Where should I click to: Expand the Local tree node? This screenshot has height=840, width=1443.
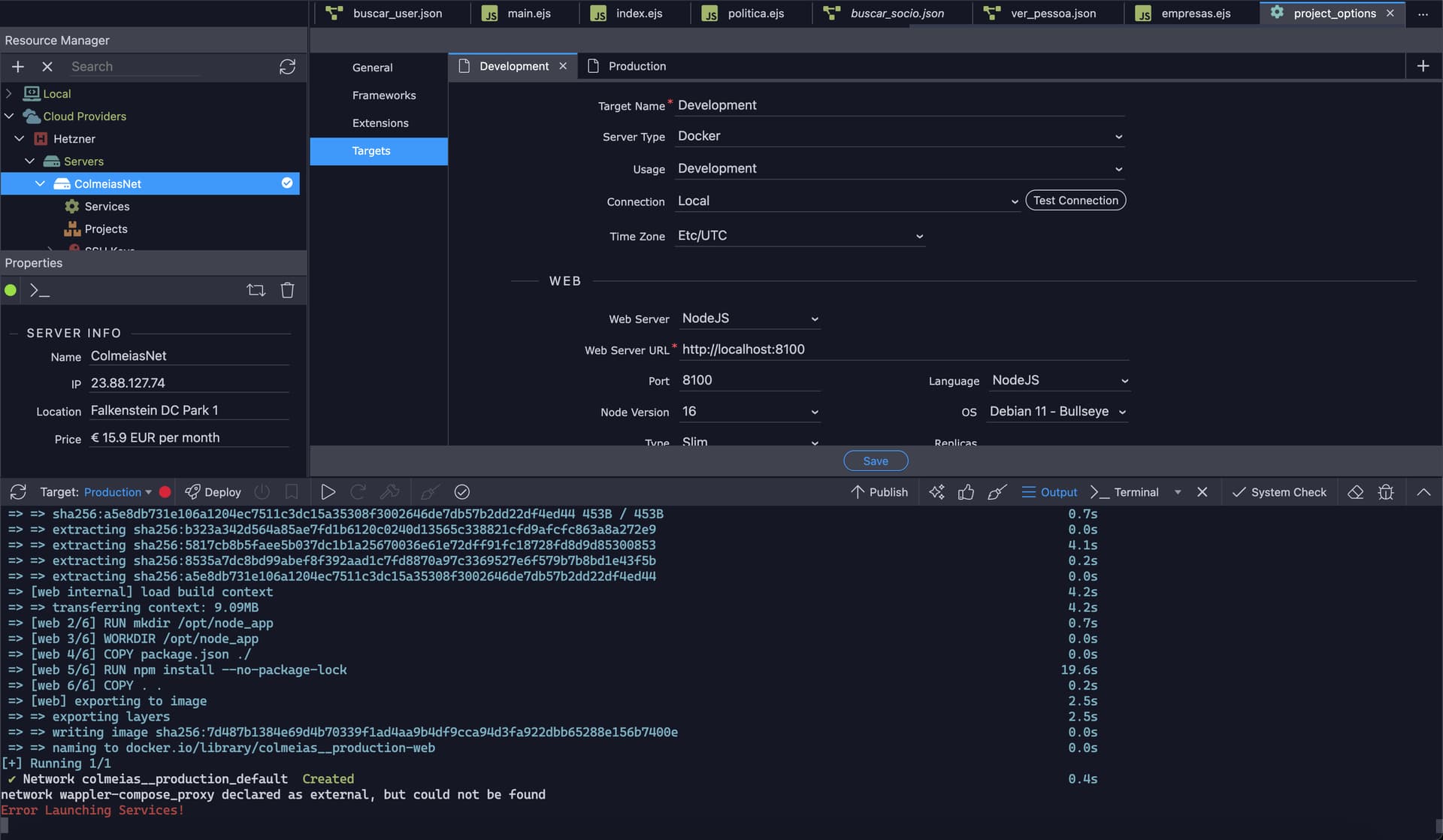[x=9, y=94]
